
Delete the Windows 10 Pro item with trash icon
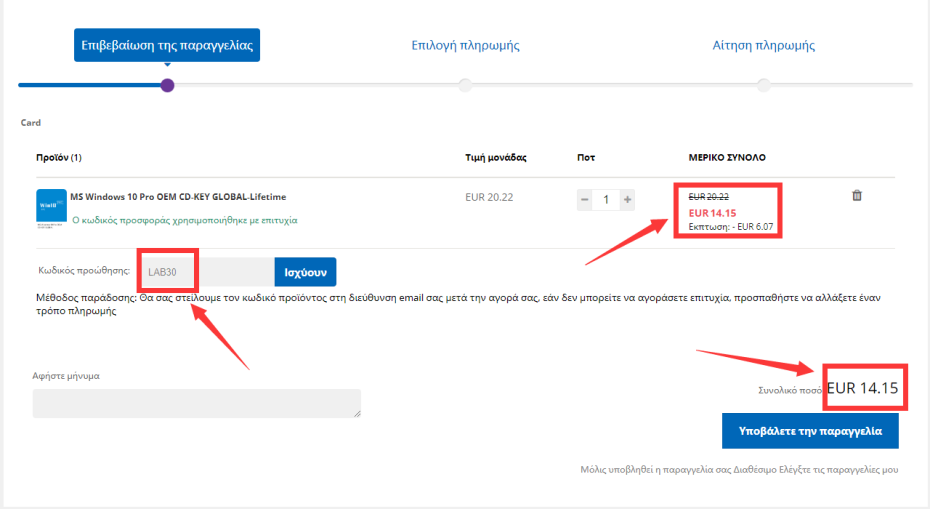856,195
